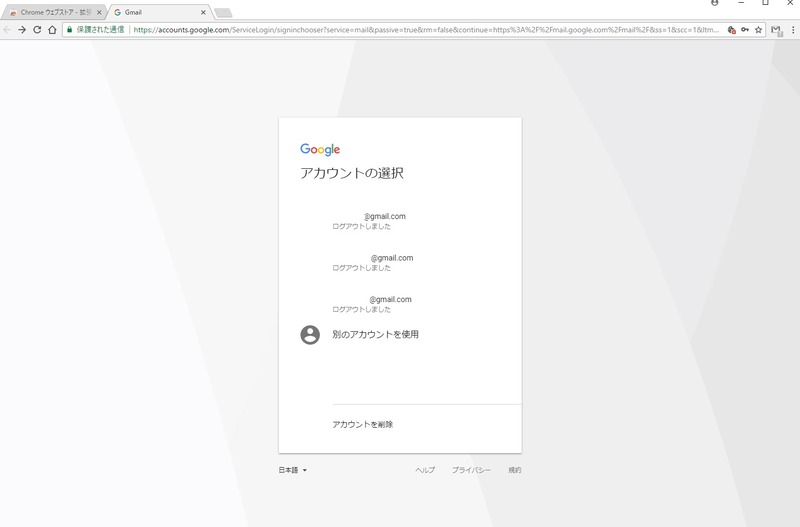This screenshot has height=527, width=800.
Task: Click the Gmail extension icon in toolbar
Action: [x=777, y=30]
